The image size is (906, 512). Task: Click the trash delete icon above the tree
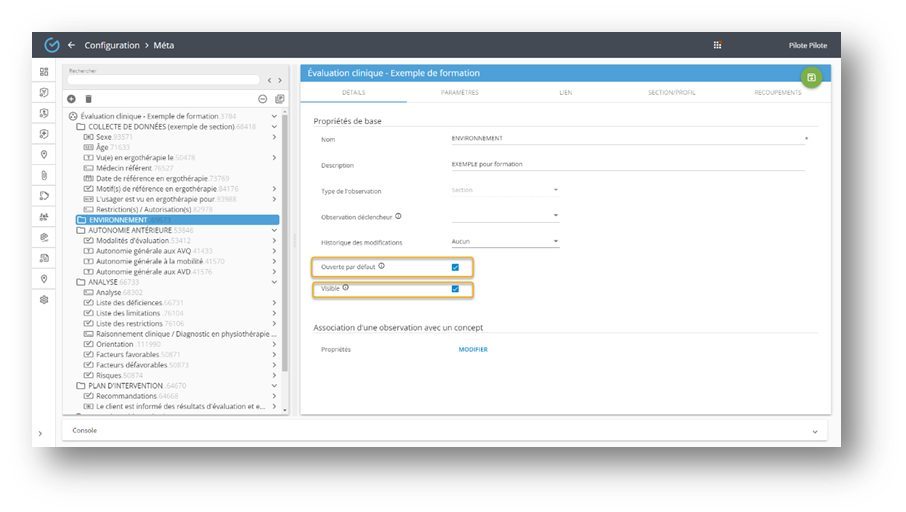88,99
